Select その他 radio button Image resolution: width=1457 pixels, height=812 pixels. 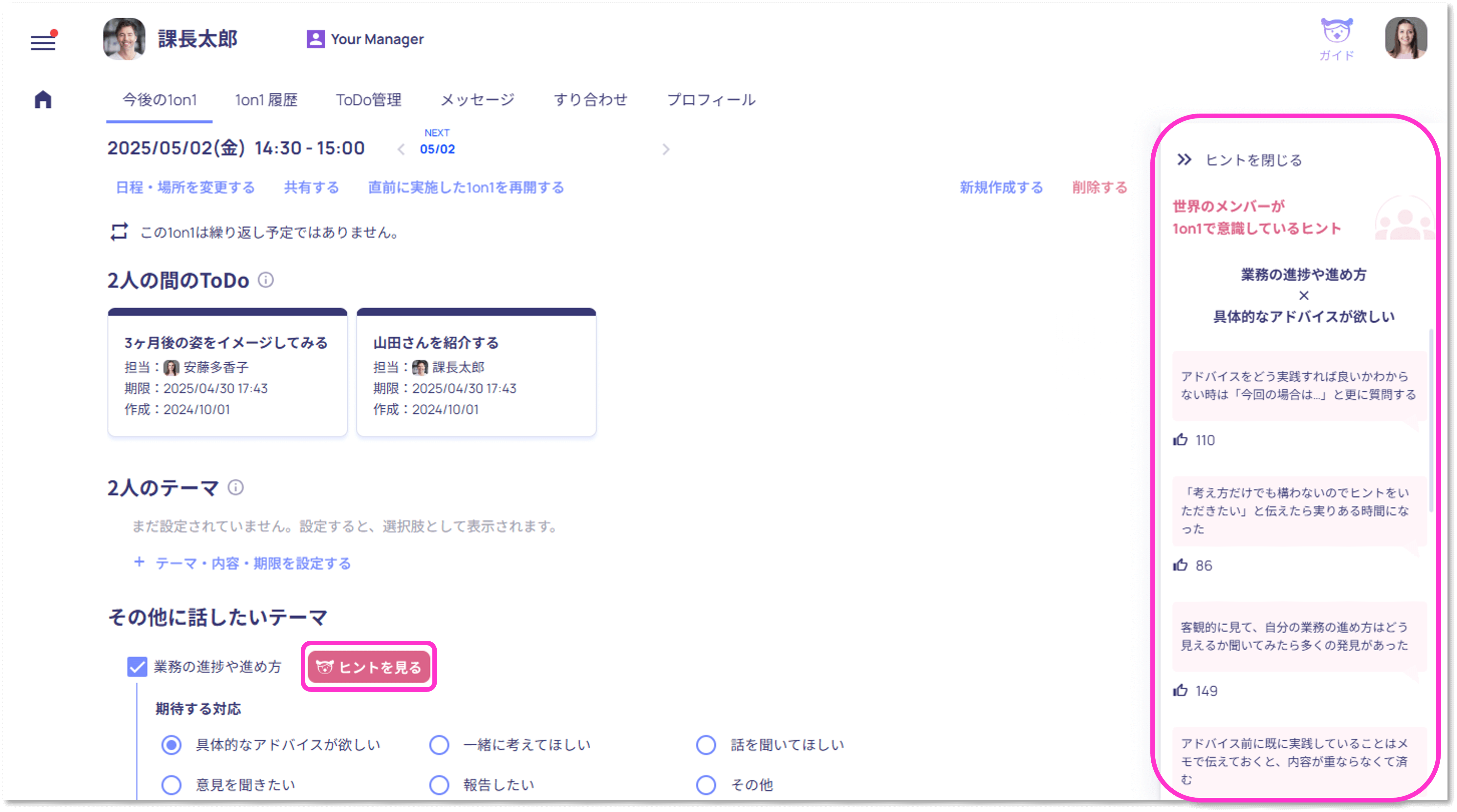tap(706, 785)
